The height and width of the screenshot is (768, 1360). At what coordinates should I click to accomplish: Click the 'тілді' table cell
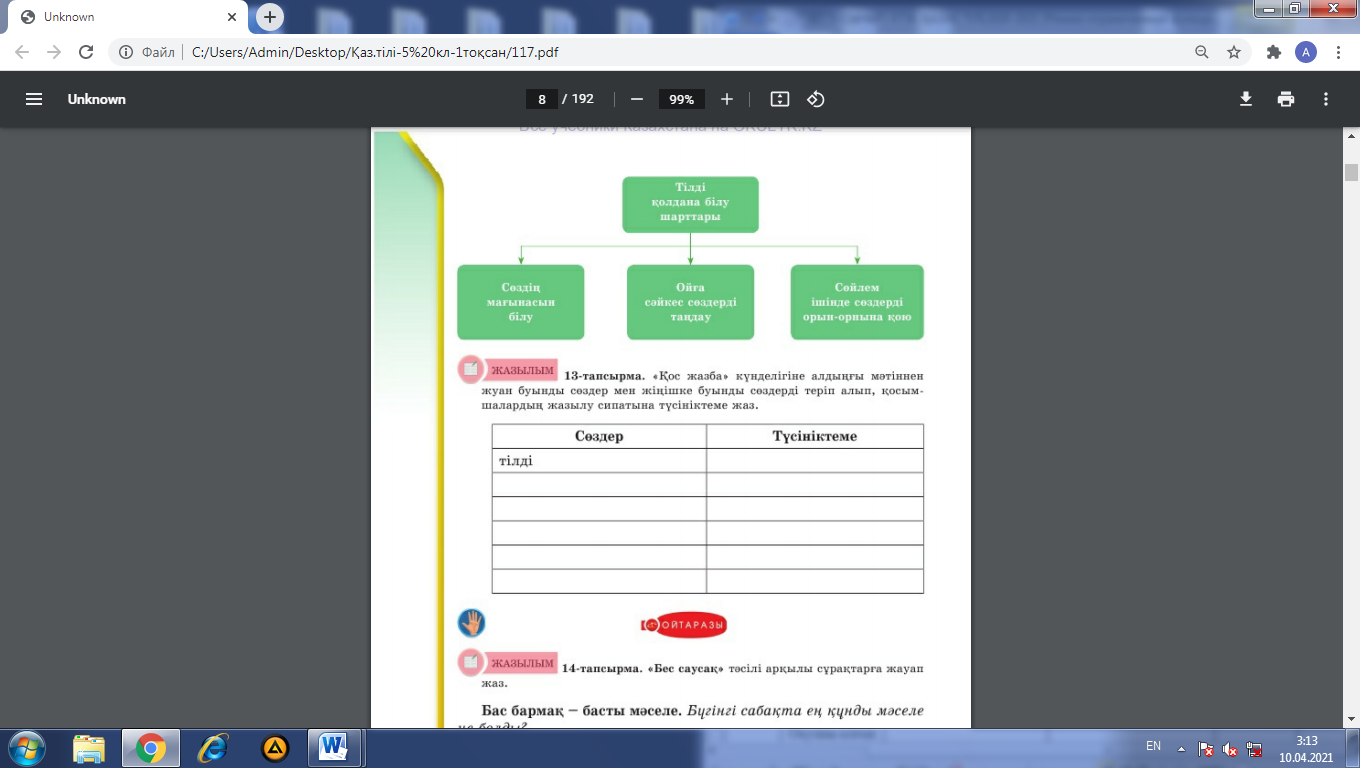pos(599,461)
